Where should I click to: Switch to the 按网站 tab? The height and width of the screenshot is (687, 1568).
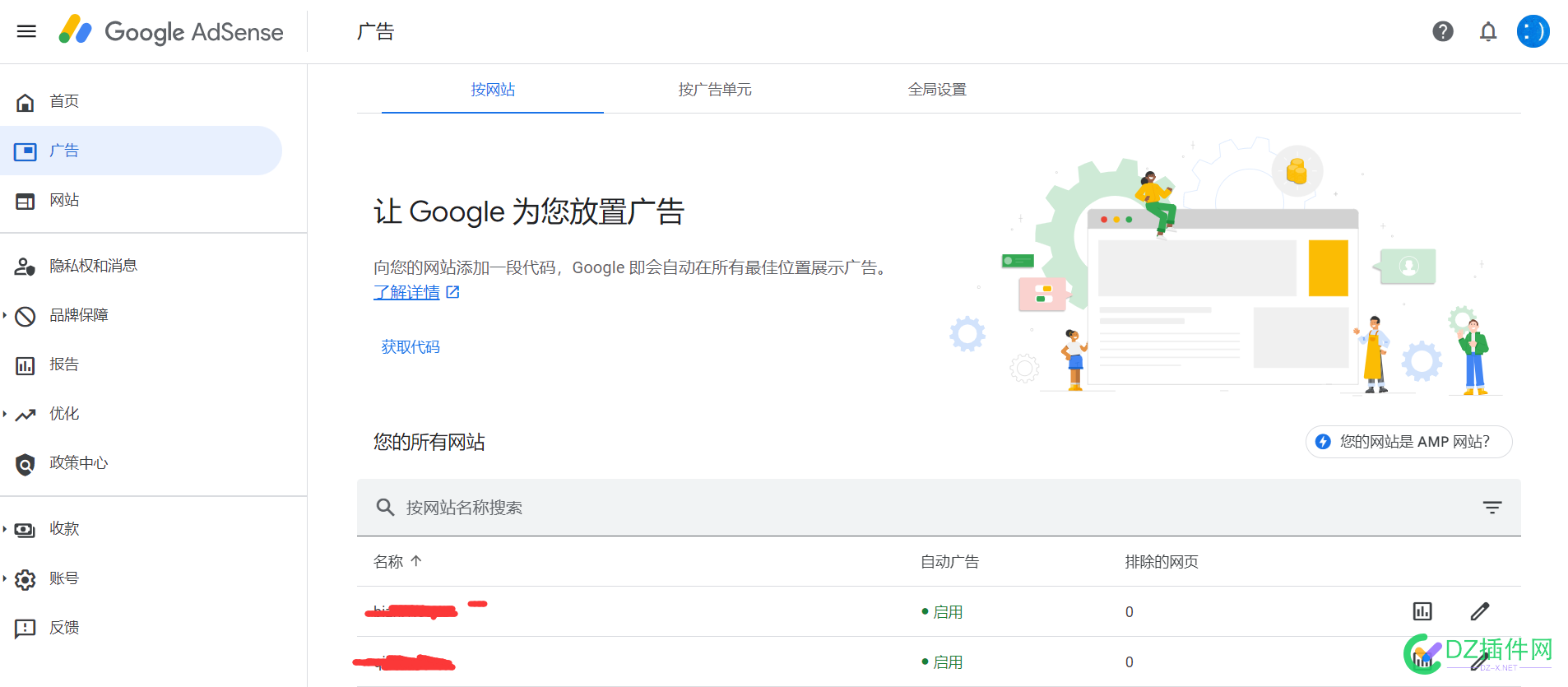493,90
